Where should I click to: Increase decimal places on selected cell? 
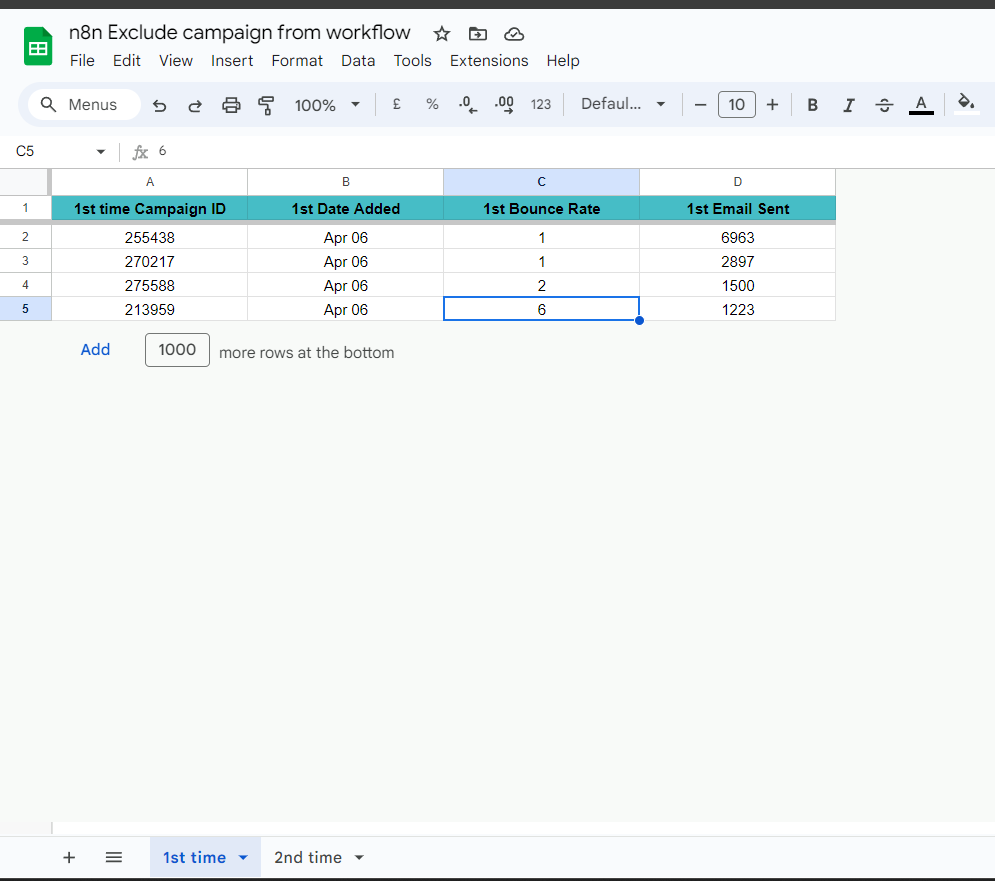(x=503, y=104)
